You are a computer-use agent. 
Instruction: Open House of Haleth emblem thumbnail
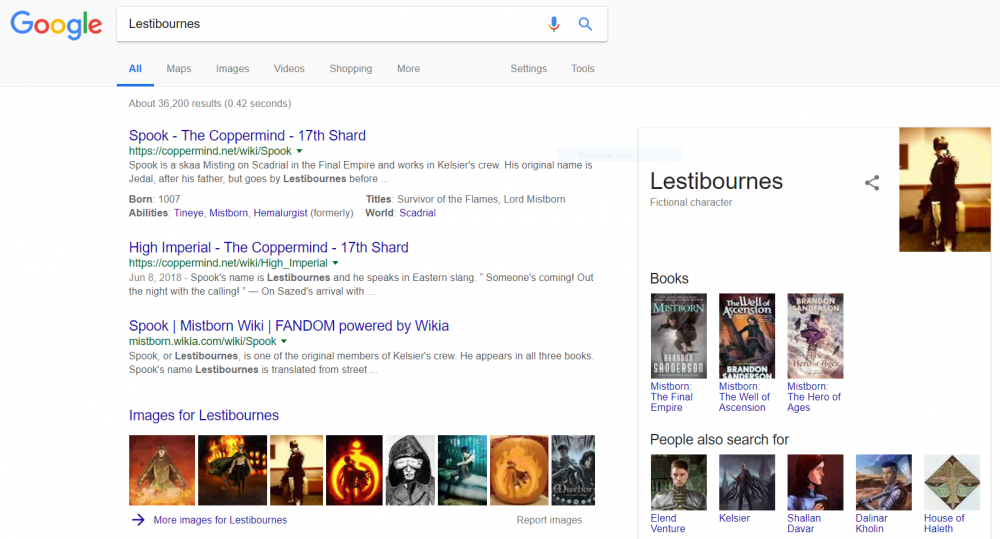[x=952, y=482]
